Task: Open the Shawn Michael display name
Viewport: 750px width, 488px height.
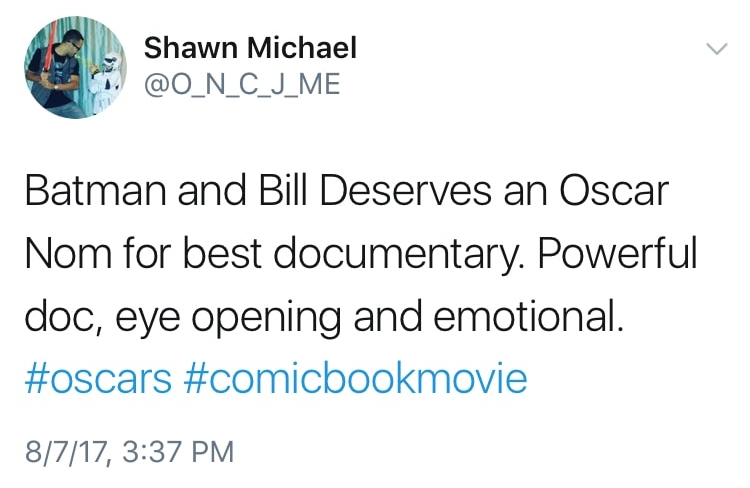Action: click(x=250, y=47)
